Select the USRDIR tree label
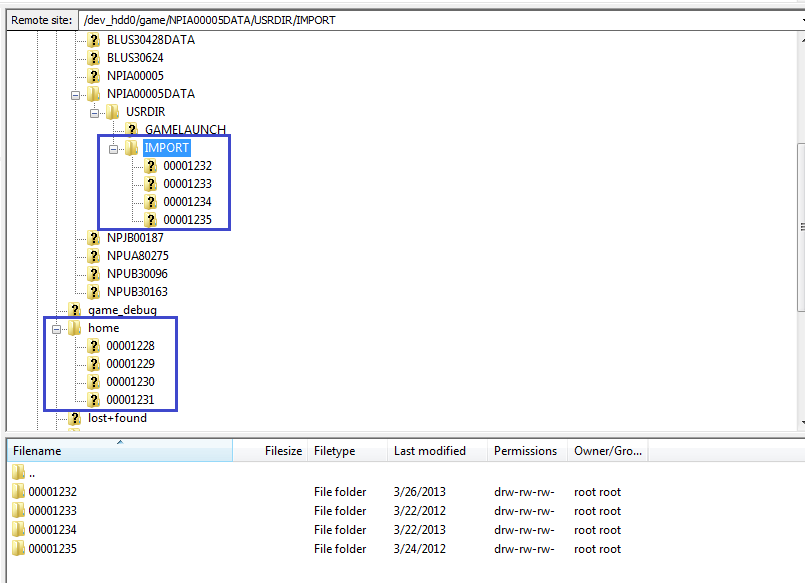 146,112
